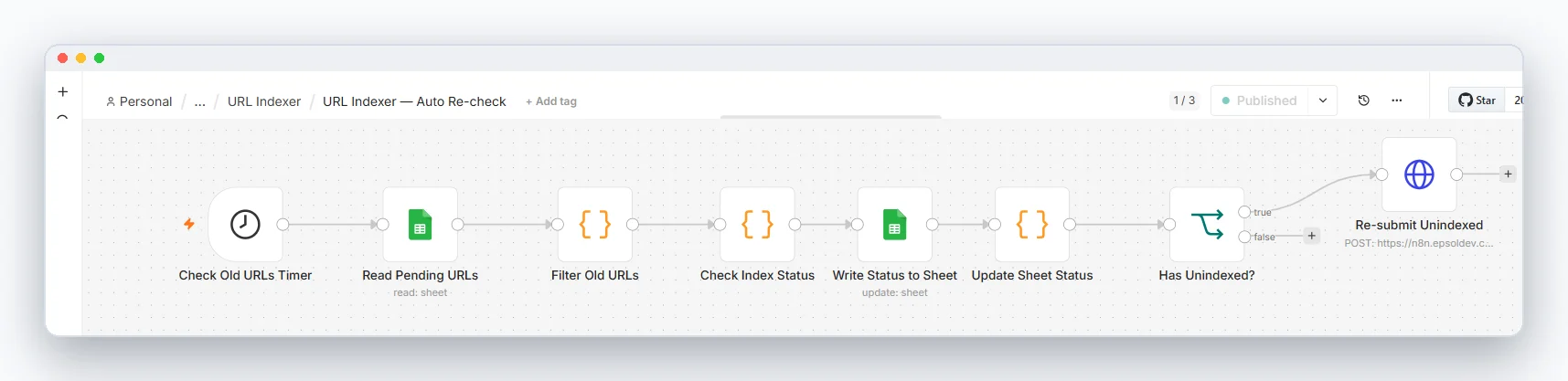Click the Write Status to Sheet label
The width and height of the screenshot is (1568, 381).
click(x=894, y=275)
